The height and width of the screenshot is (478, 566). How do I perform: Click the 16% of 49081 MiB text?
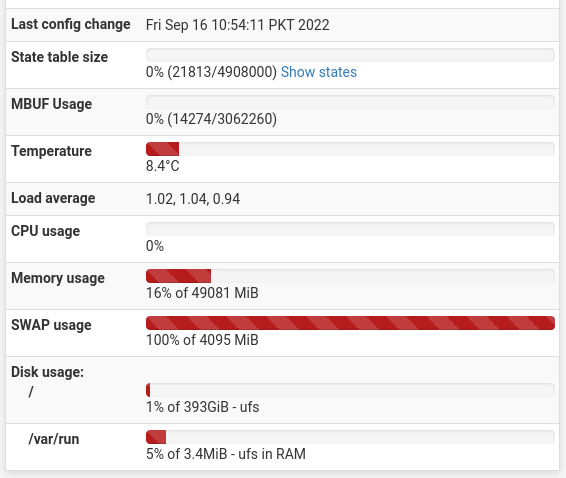click(202, 293)
